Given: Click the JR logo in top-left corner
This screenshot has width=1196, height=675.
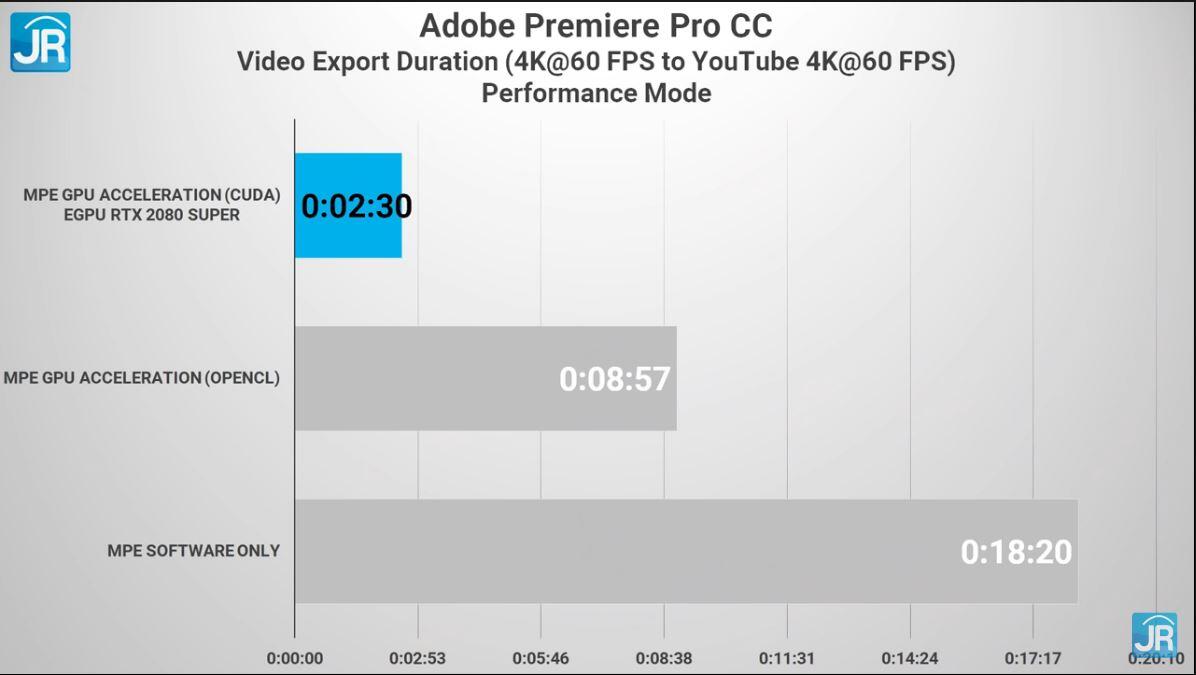Looking at the screenshot, I should pyautogui.click(x=40, y=42).
